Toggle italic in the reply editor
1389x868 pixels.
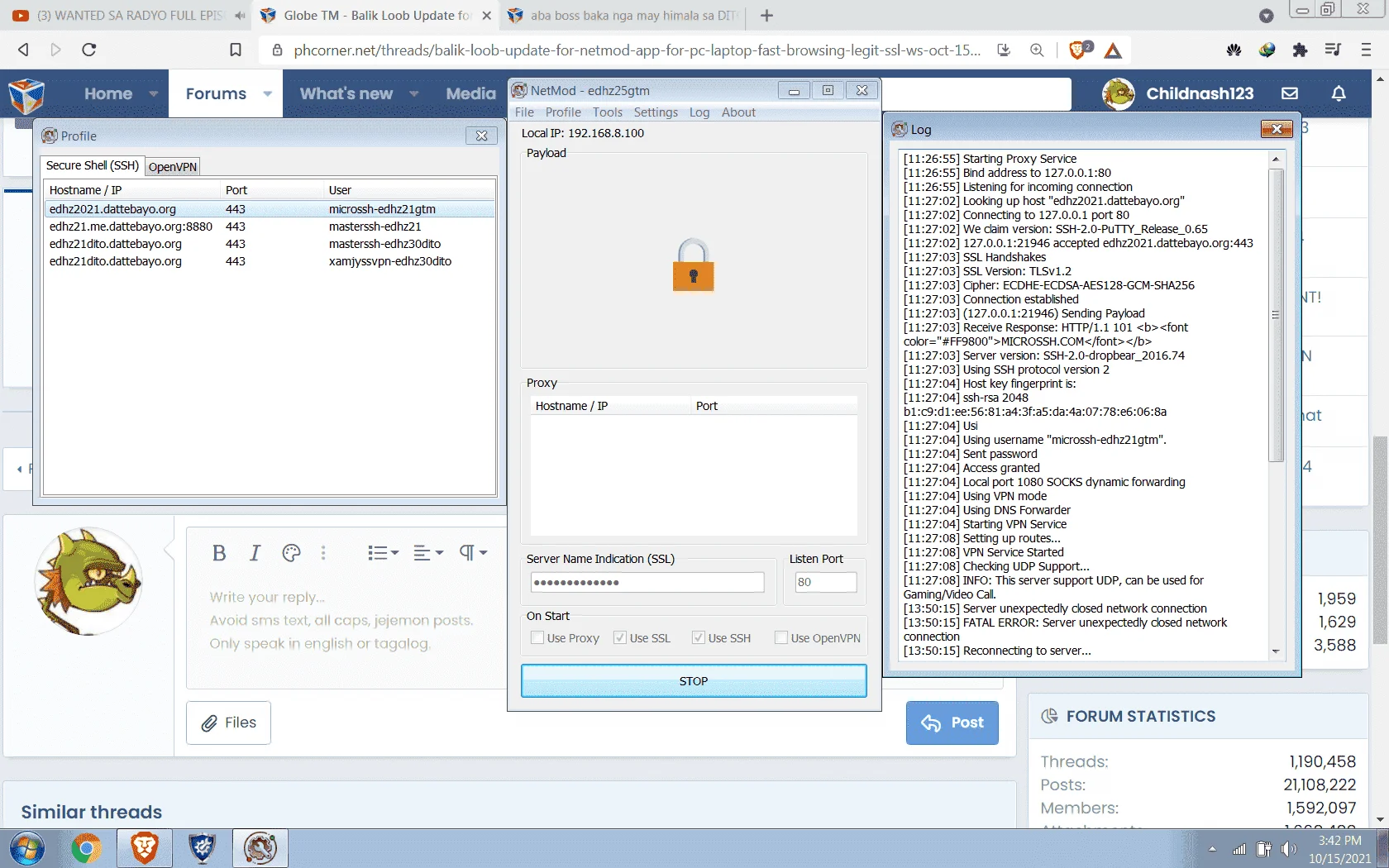pos(255,553)
